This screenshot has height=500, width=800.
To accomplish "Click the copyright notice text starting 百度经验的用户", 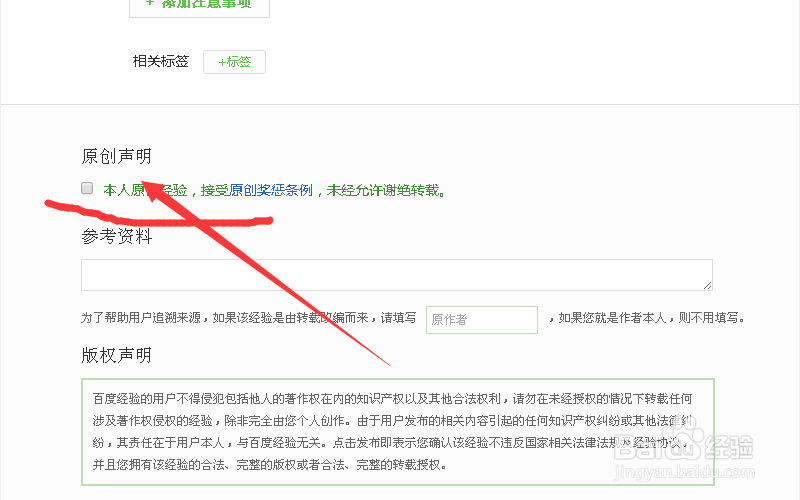I will [x=392, y=432].
